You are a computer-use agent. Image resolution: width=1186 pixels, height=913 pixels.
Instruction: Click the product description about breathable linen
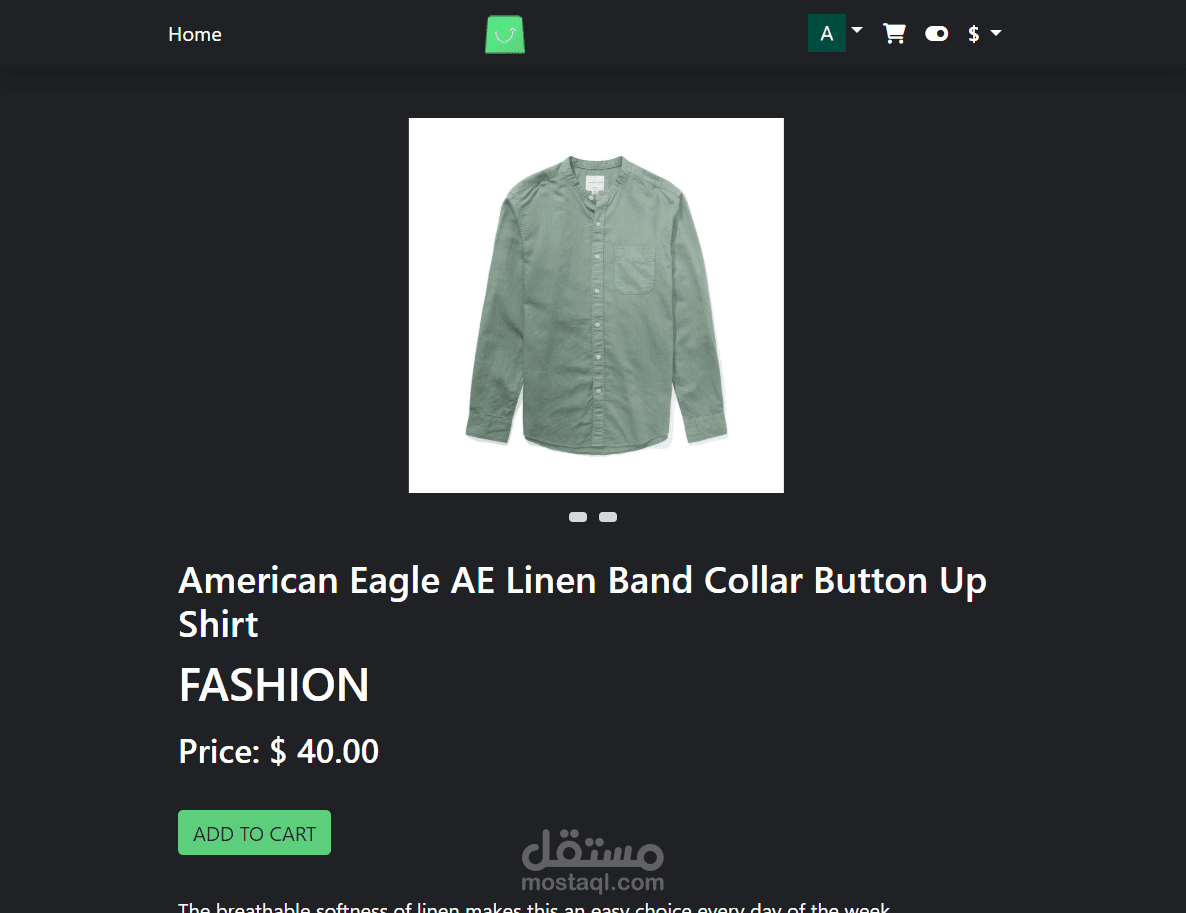click(535, 907)
